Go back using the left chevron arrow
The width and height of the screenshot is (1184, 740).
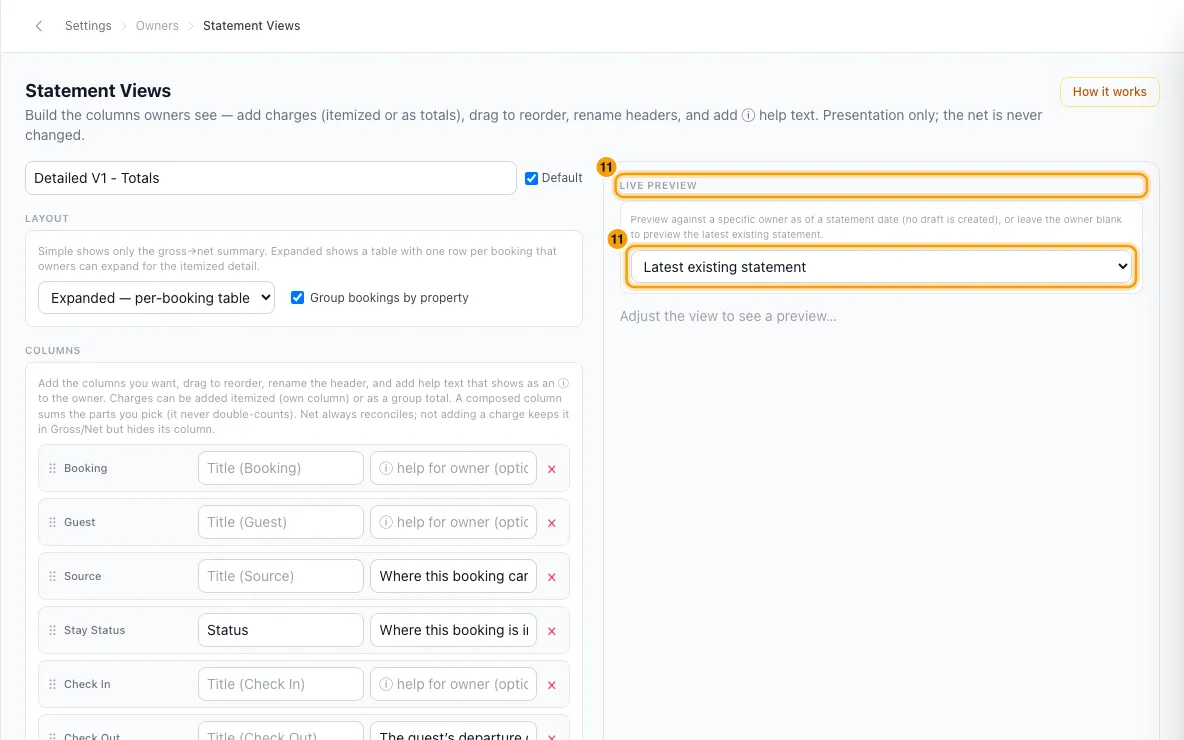click(39, 26)
